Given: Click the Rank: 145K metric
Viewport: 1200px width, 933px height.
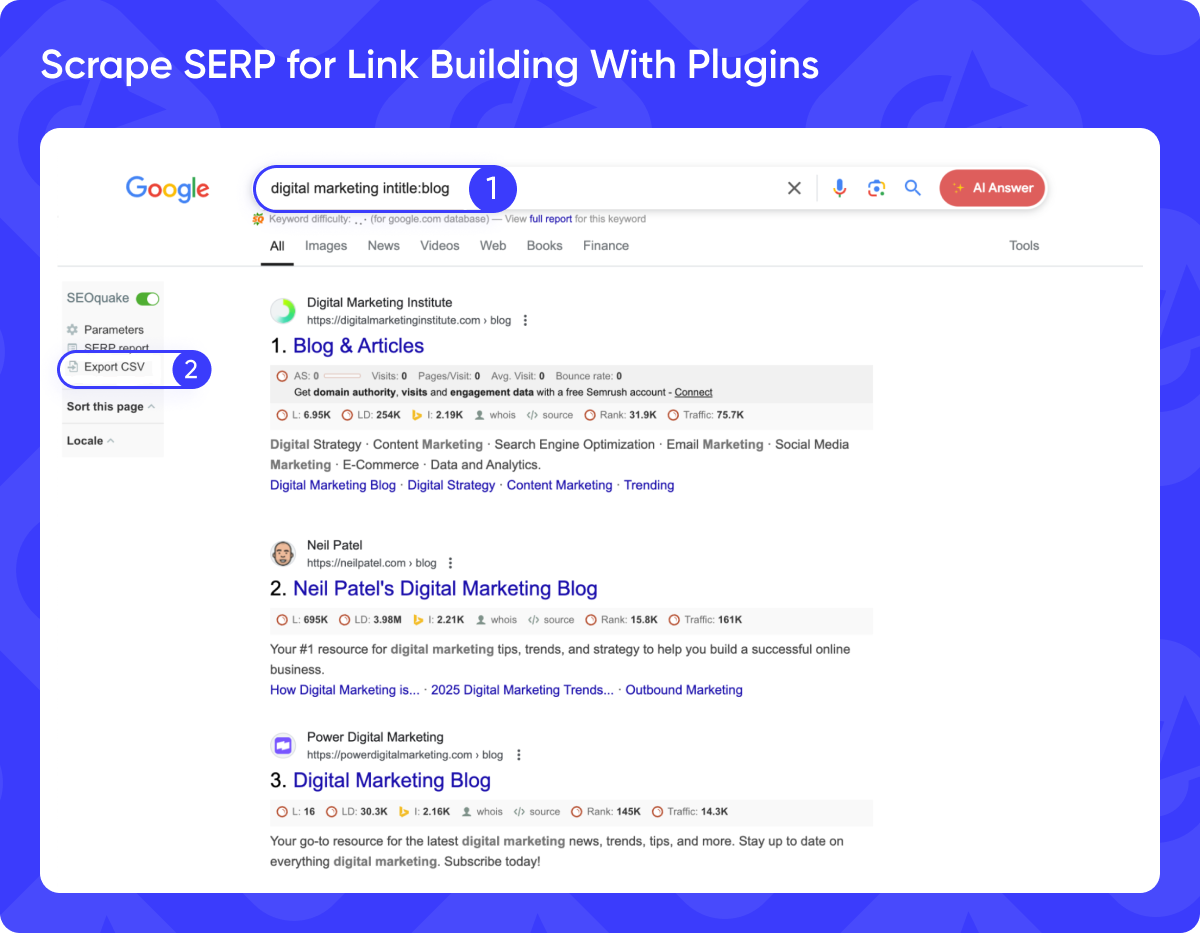Looking at the screenshot, I should pyautogui.click(x=606, y=812).
